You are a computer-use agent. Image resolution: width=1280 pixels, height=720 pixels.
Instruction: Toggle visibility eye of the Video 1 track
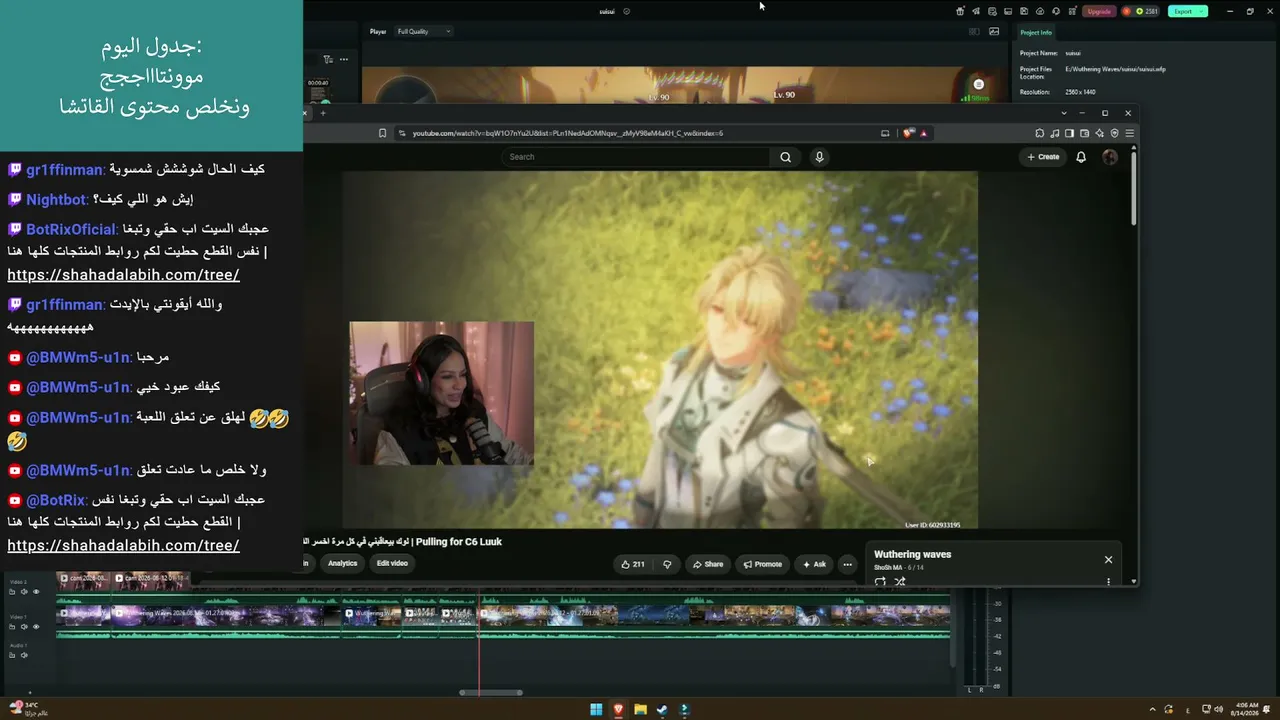point(36,627)
